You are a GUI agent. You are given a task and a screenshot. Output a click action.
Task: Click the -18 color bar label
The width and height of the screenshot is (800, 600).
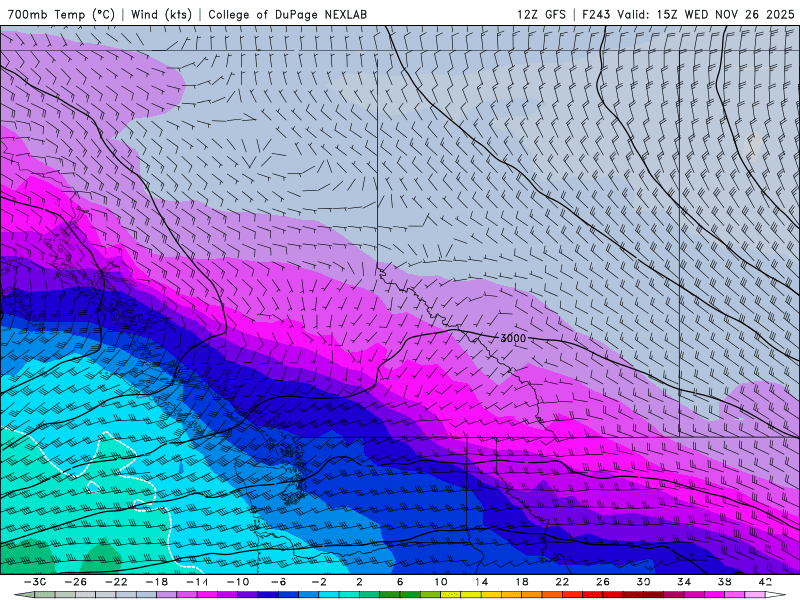(x=157, y=582)
